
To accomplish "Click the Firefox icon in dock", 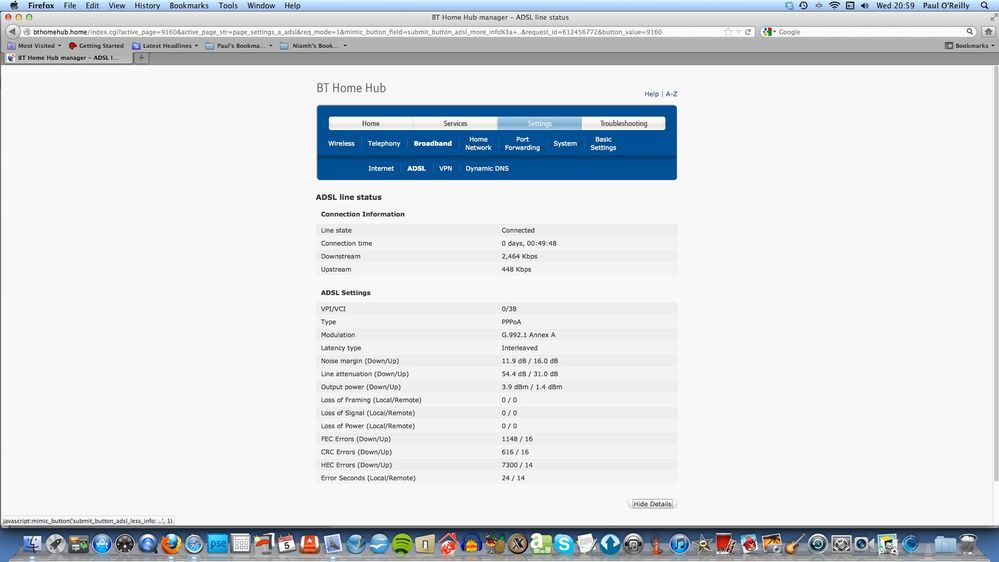I will pyautogui.click(x=171, y=544).
